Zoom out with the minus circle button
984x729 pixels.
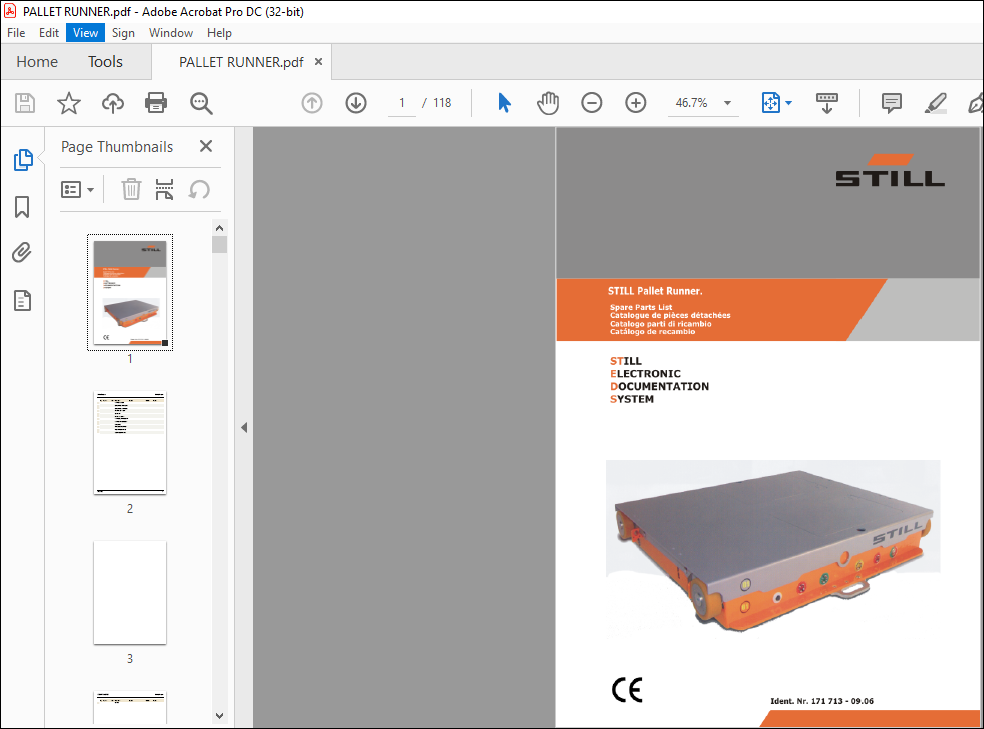[591, 103]
